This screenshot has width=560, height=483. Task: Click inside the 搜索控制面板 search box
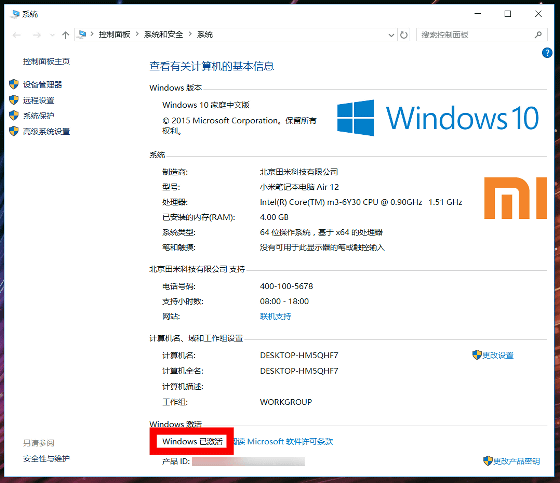click(x=477, y=35)
